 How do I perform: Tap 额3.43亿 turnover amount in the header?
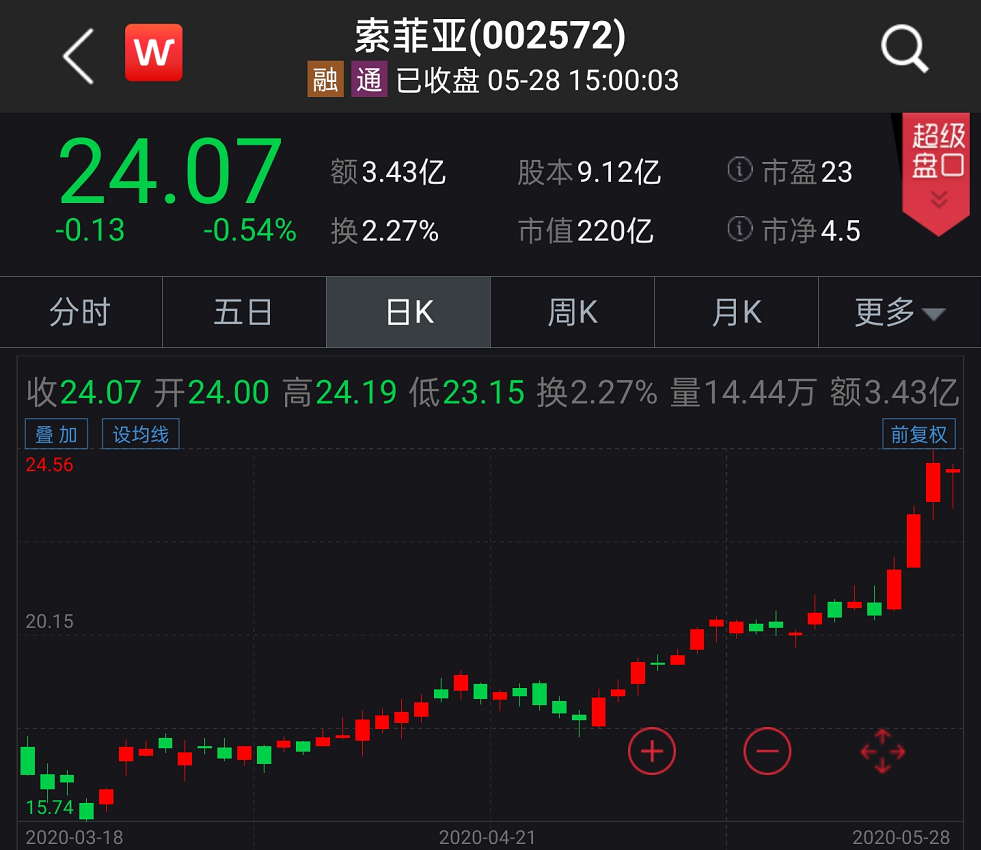point(388,172)
